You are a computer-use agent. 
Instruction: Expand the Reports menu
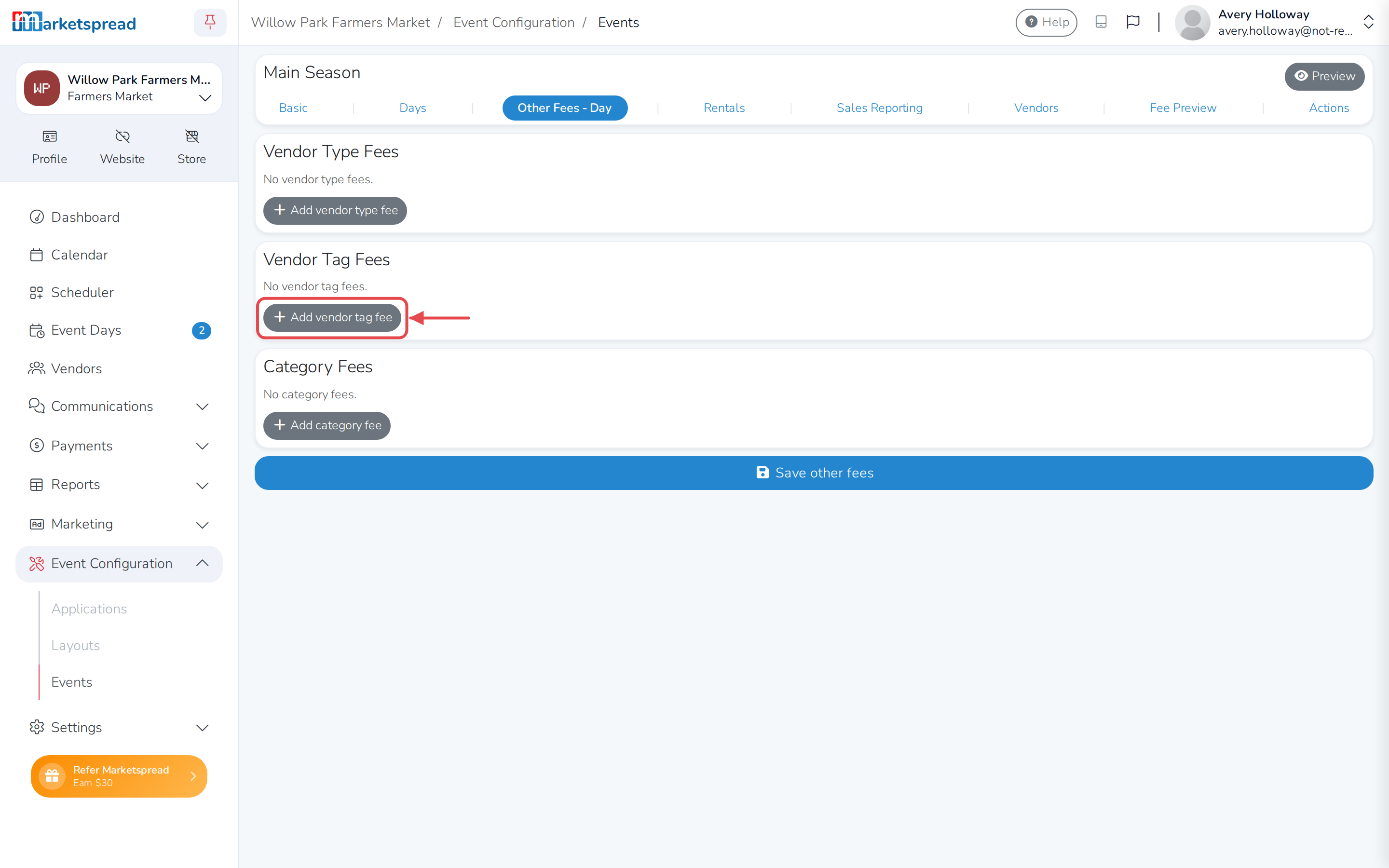click(119, 485)
